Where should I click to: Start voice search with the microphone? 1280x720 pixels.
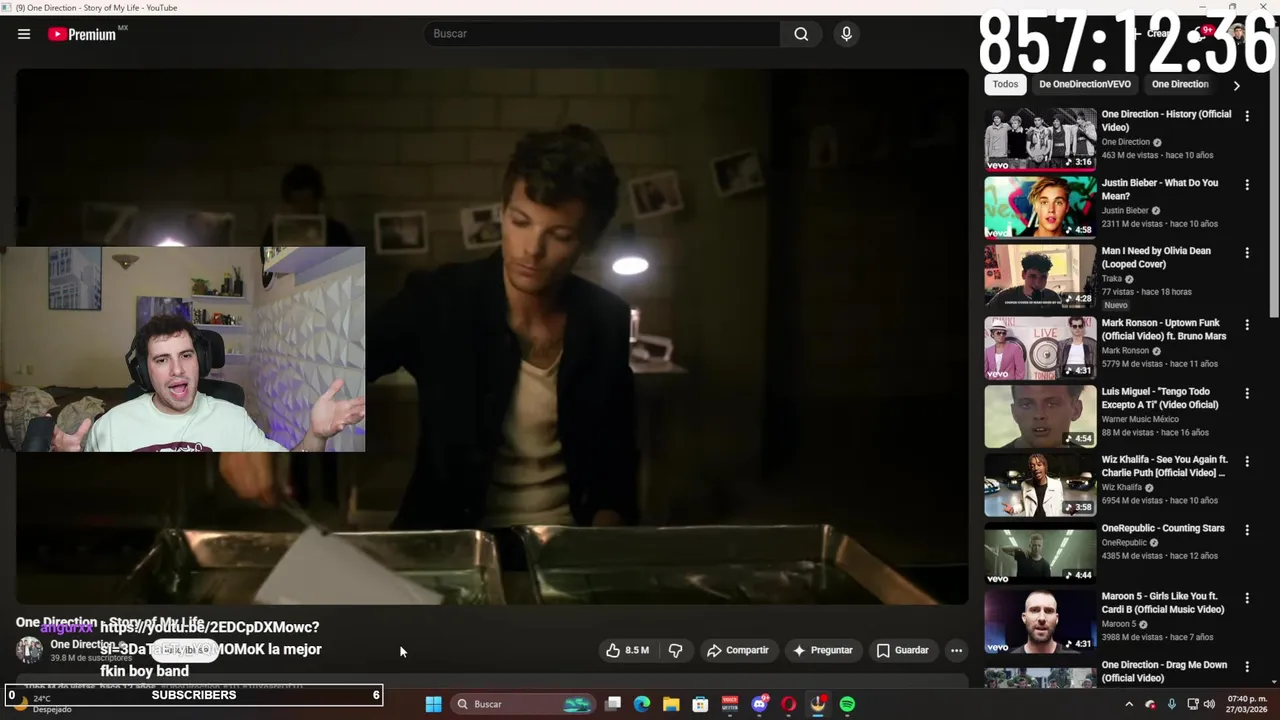(846, 34)
